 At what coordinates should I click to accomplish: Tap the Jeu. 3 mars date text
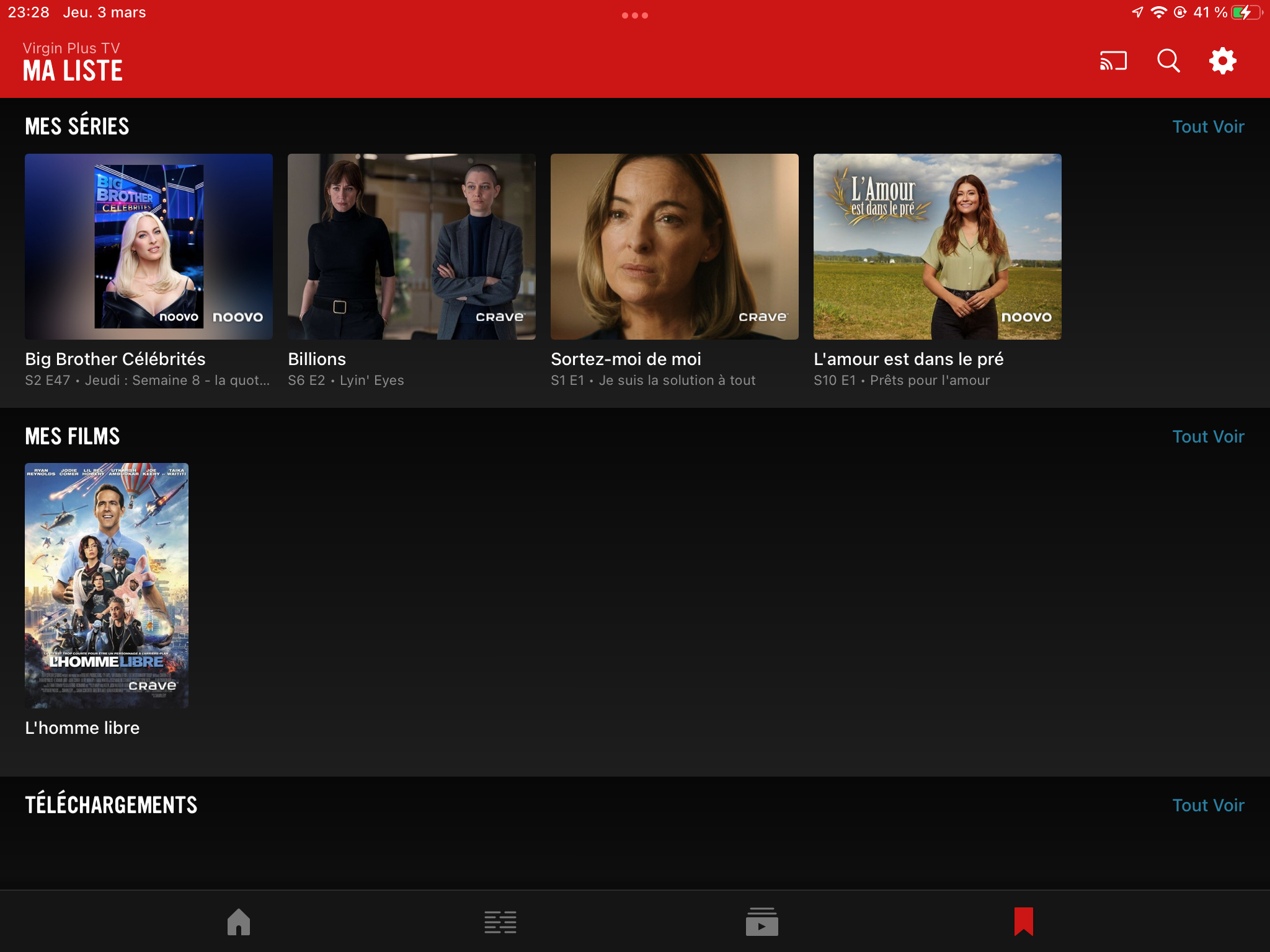click(x=104, y=12)
